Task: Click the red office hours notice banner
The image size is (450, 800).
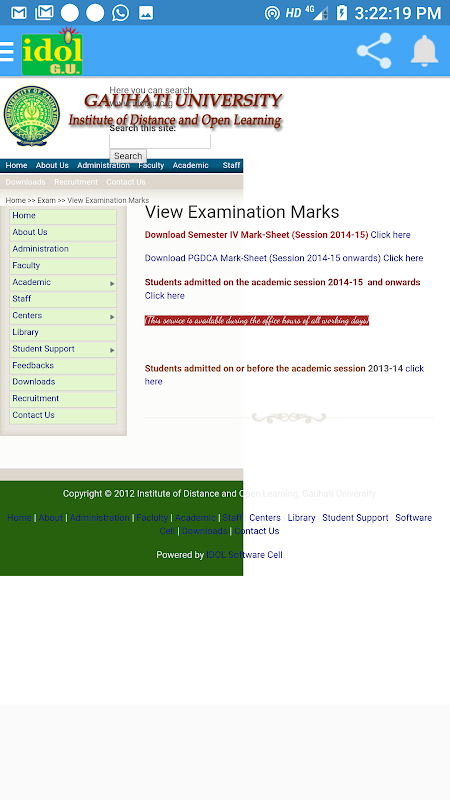Action: (257, 320)
